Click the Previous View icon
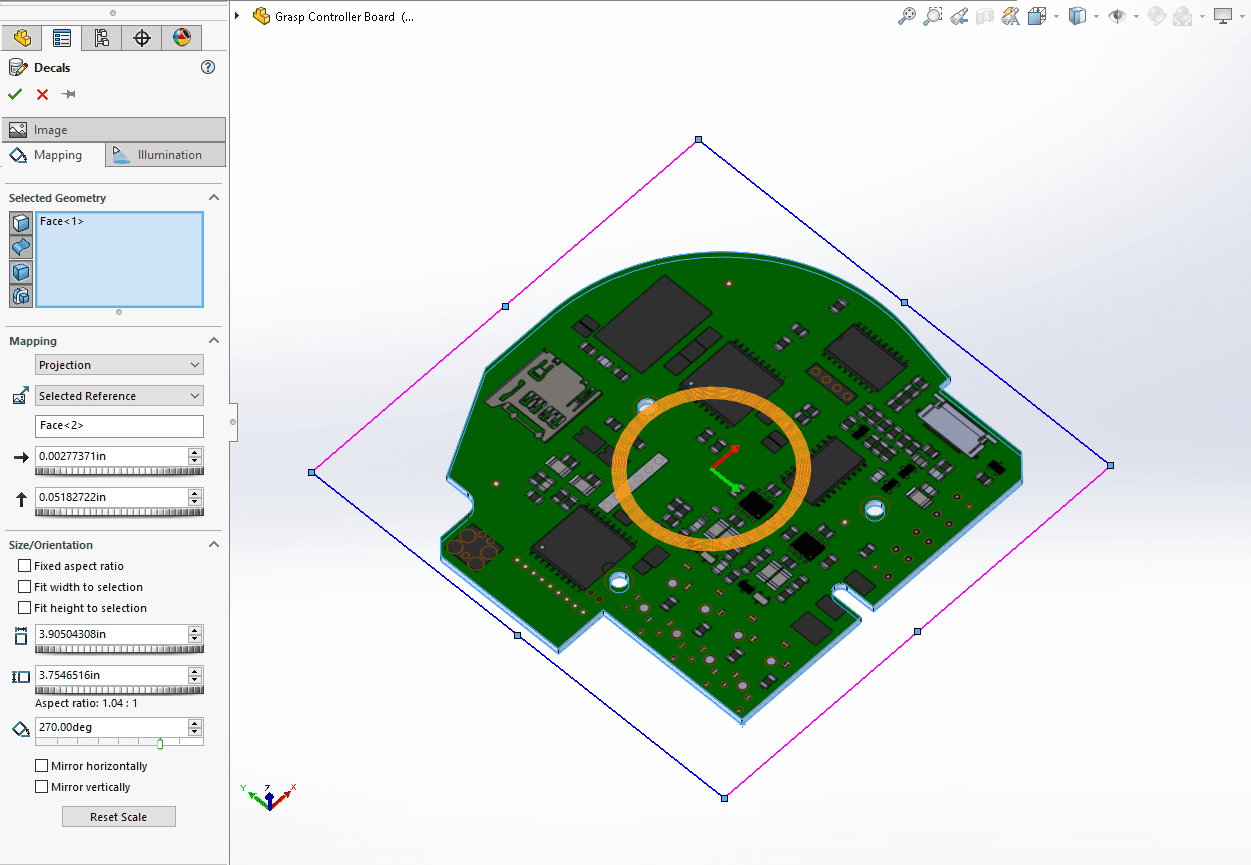1251x865 pixels. [x=959, y=16]
